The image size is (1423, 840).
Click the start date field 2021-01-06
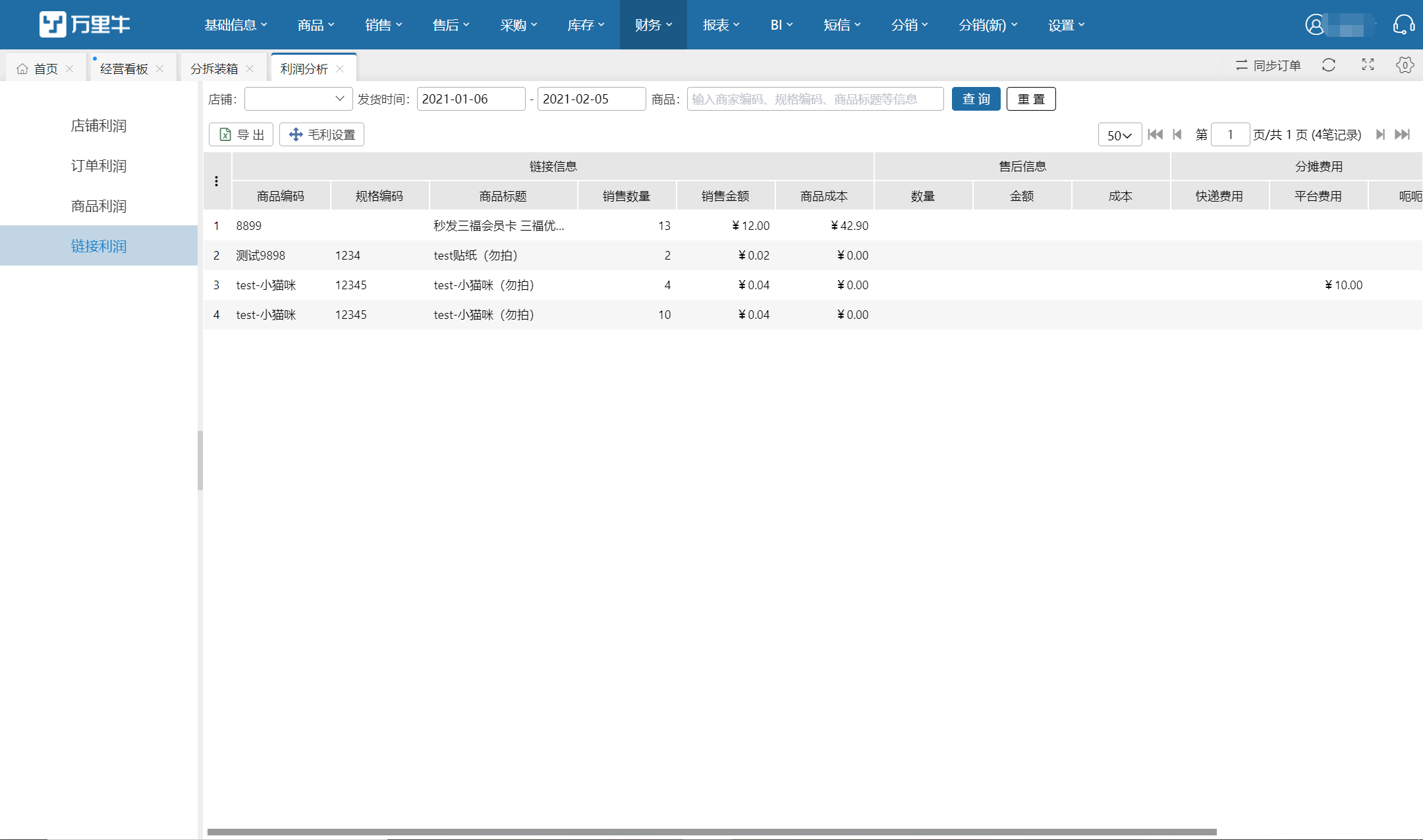pyautogui.click(x=471, y=99)
